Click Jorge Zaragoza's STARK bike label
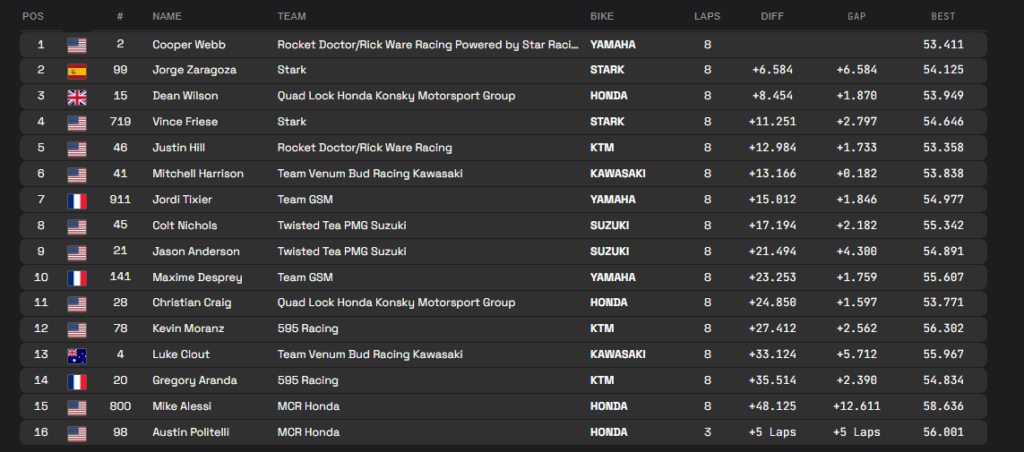Viewport: 1024px width, 452px height. (607, 70)
